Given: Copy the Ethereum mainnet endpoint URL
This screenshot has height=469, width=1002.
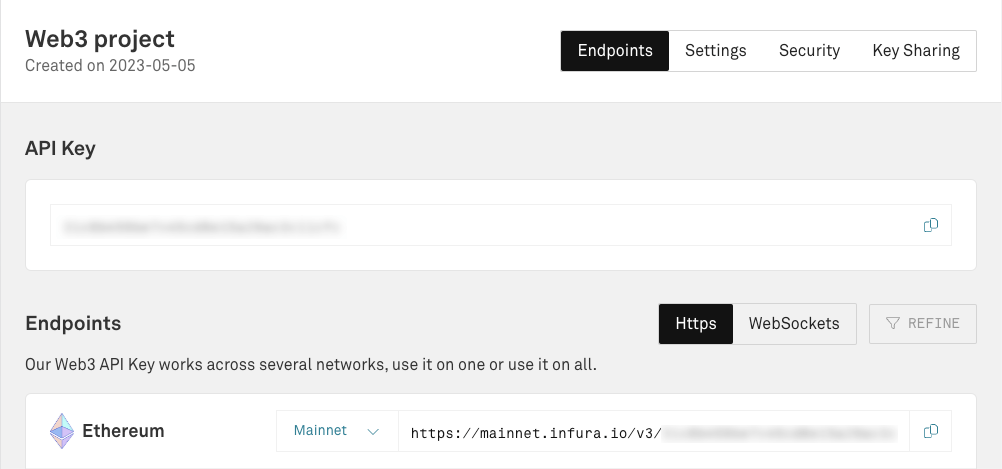Looking at the screenshot, I should [930, 431].
